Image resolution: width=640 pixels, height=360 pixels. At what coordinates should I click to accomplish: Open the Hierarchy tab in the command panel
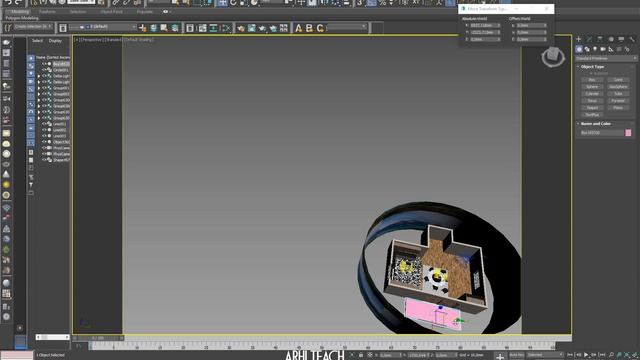[600, 39]
